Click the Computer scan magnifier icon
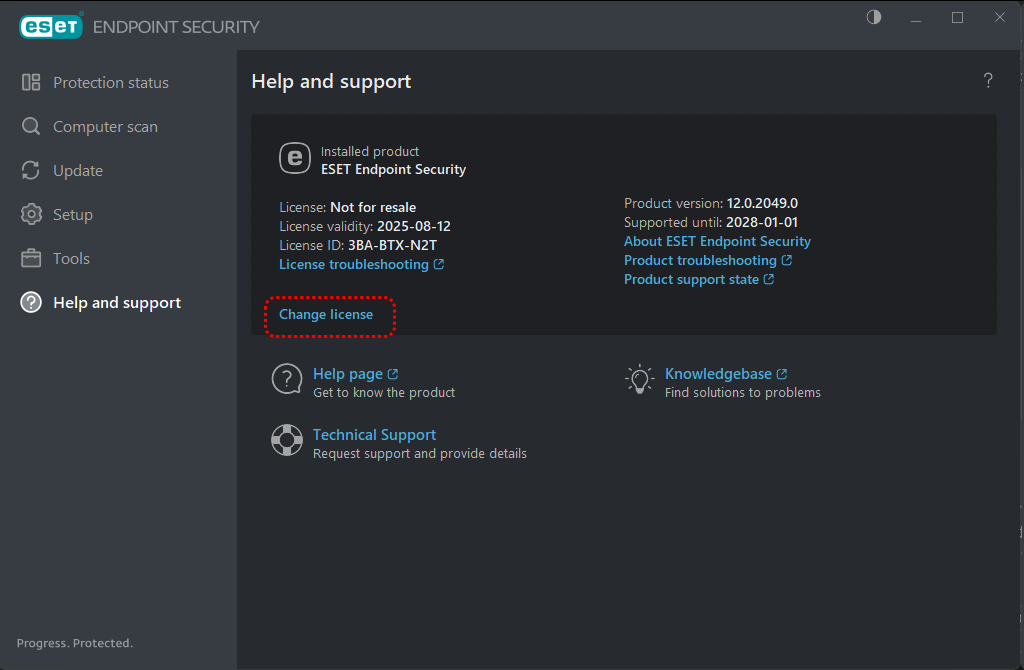The width and height of the screenshot is (1024, 670). coord(31,127)
